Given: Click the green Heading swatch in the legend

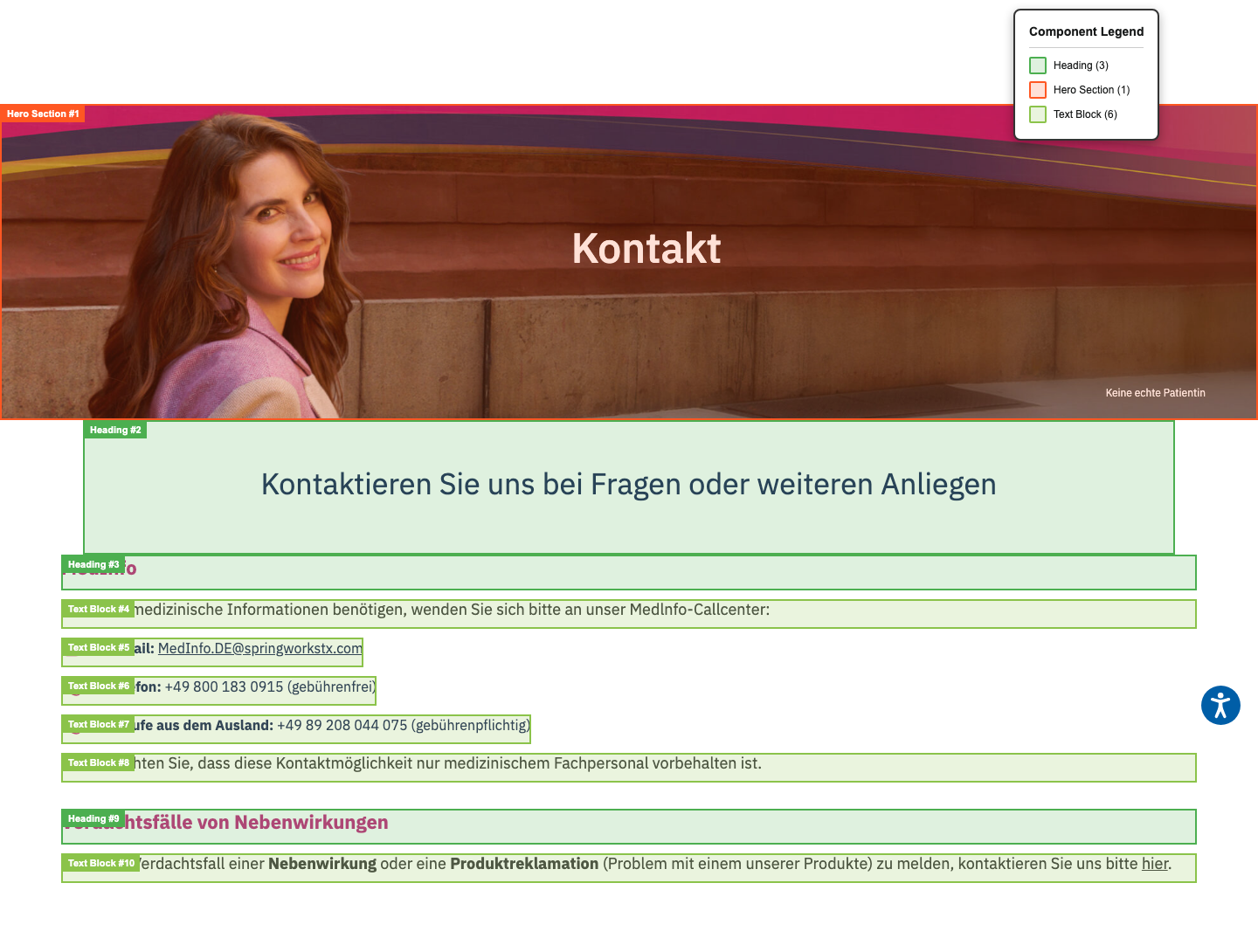Looking at the screenshot, I should pos(1037,65).
